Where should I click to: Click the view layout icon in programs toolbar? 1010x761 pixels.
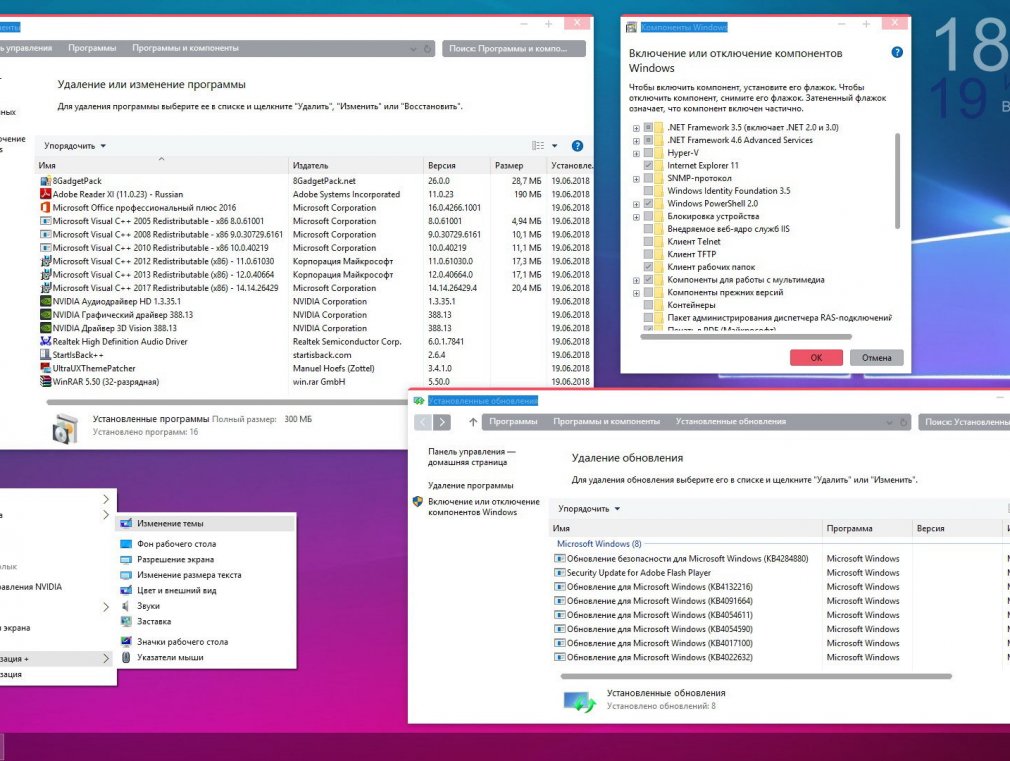tap(538, 146)
